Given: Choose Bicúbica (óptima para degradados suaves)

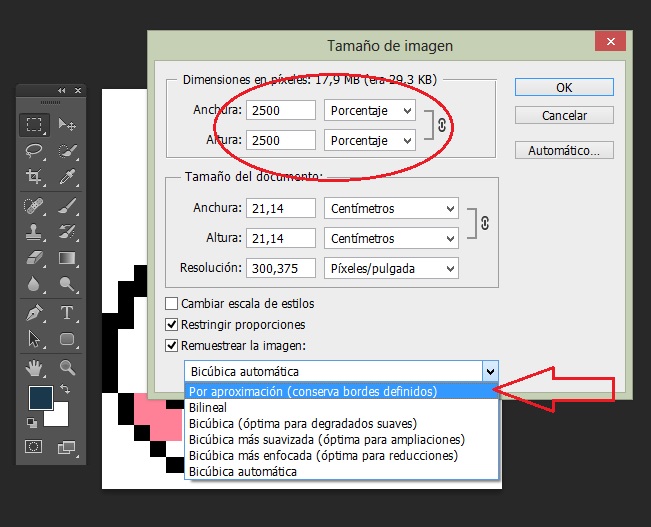Looking at the screenshot, I should [x=341, y=424].
